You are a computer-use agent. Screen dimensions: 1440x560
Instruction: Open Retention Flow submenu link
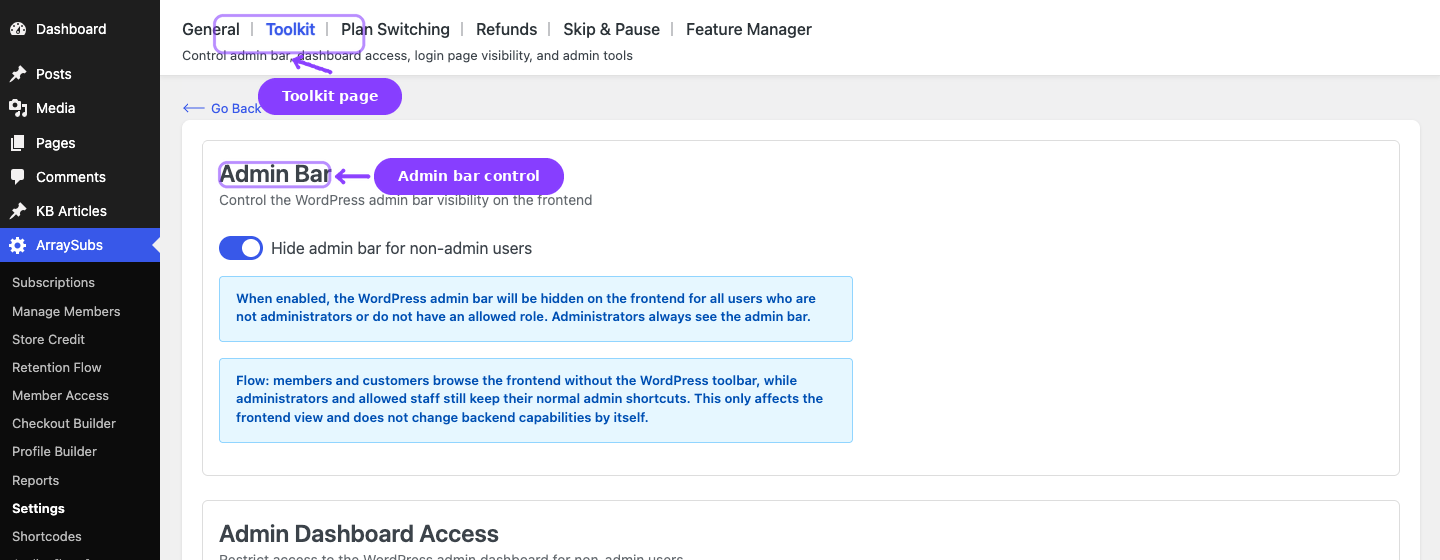(x=57, y=367)
